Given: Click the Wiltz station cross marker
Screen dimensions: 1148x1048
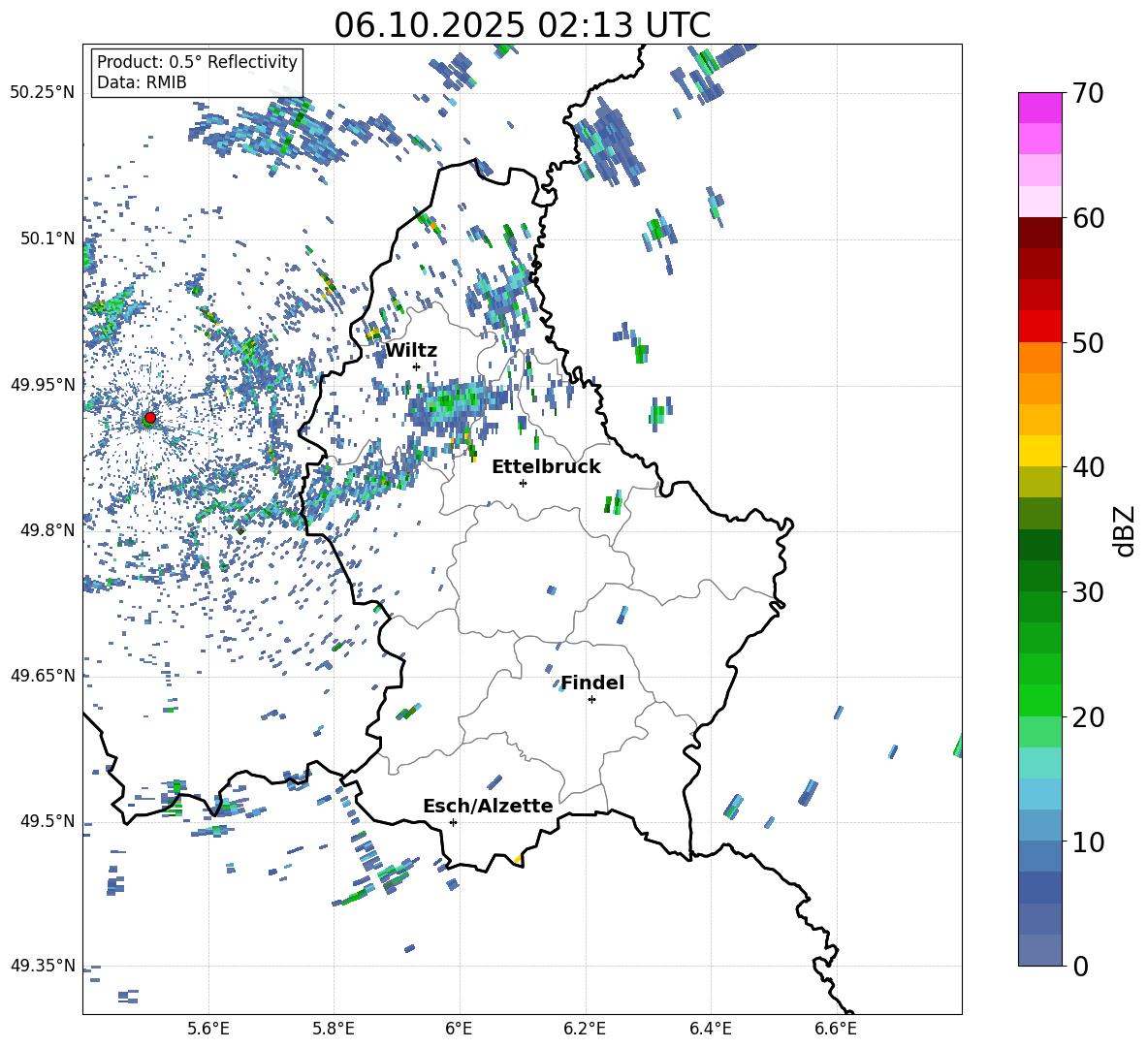Looking at the screenshot, I should (416, 366).
